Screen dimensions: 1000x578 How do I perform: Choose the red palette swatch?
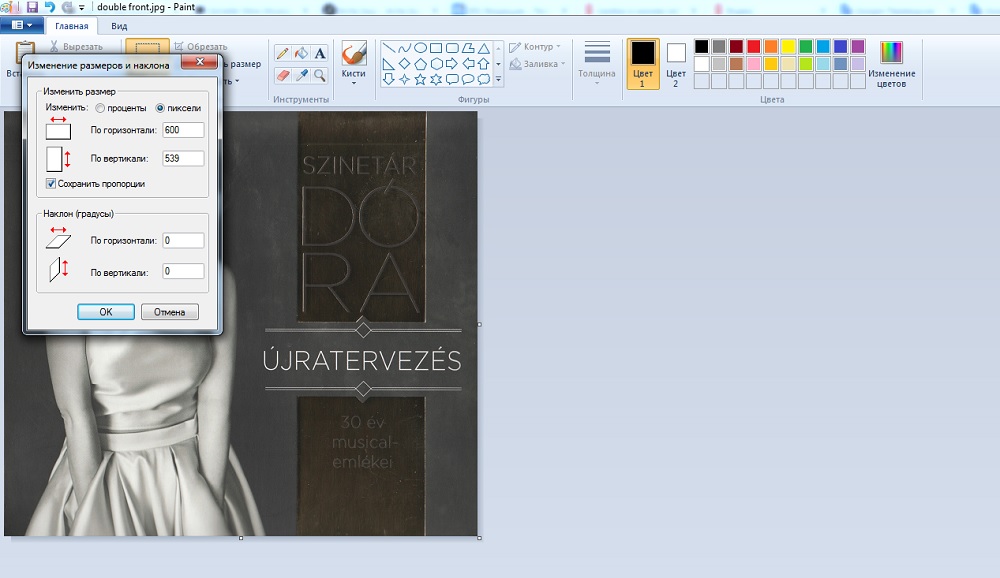[754, 46]
